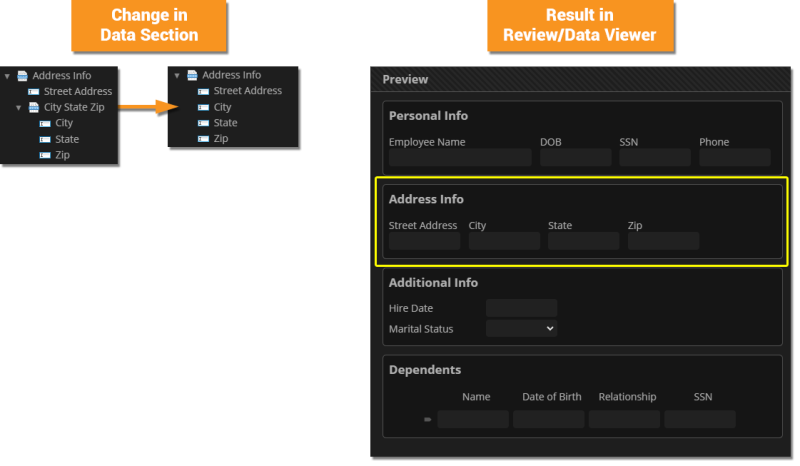Click the Dependents section title

coord(425,370)
